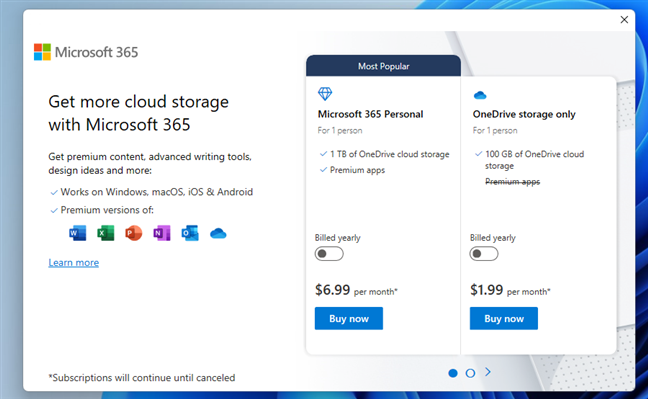Click 'Premium versions of:' text
The width and height of the screenshot is (648, 399).
coord(107,210)
